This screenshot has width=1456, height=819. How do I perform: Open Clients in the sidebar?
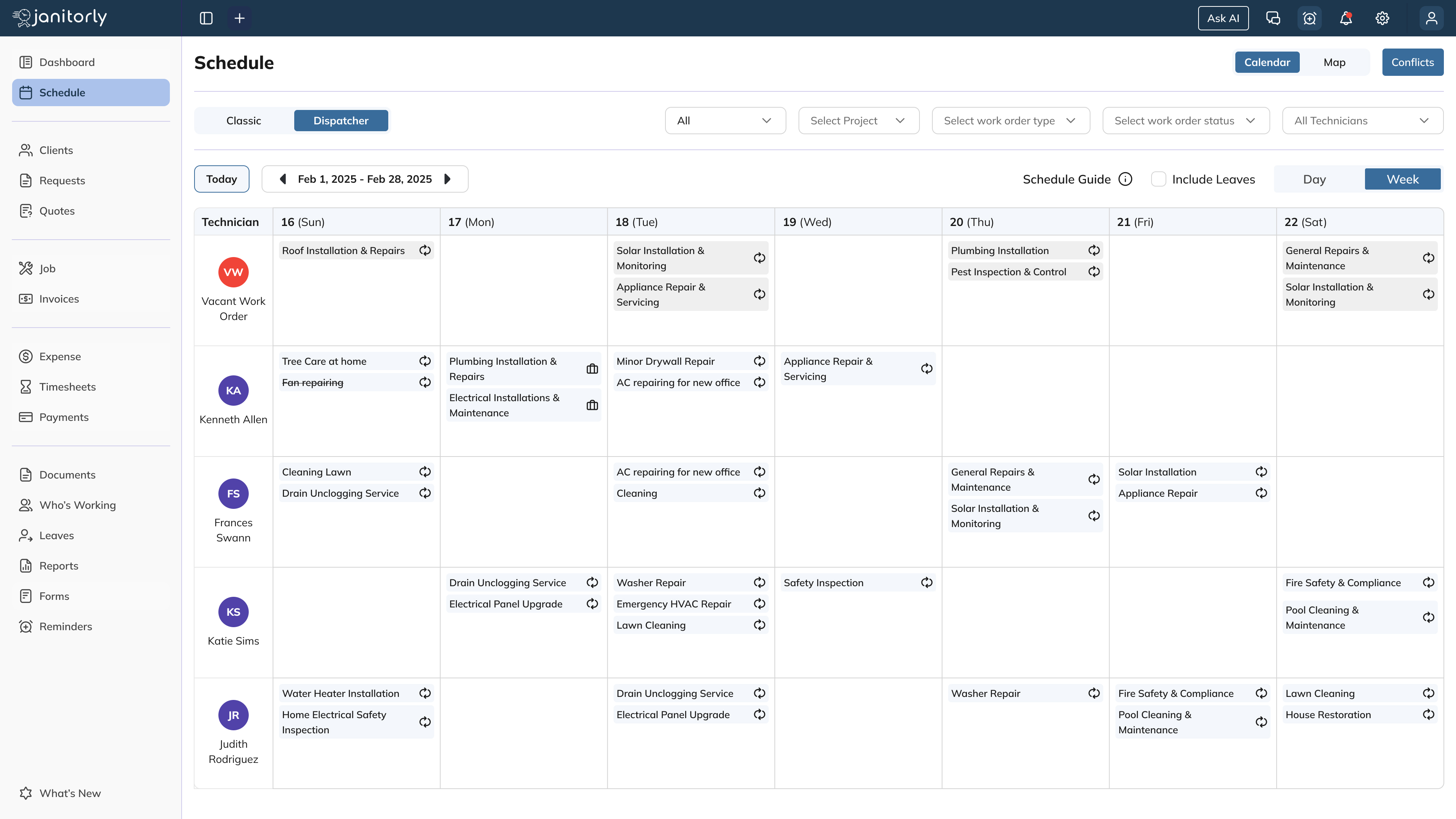(91, 151)
